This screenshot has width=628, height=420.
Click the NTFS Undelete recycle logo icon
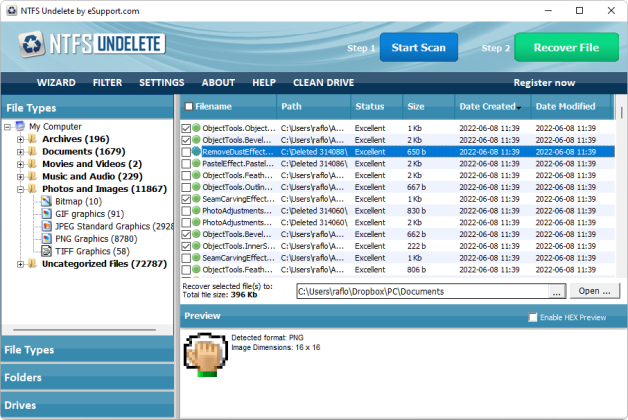(x=31, y=44)
